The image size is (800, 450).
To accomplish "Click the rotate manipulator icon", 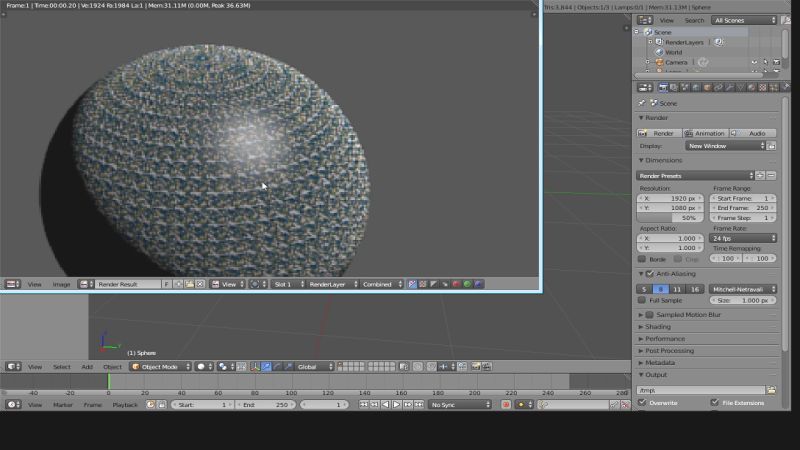I will (x=277, y=367).
